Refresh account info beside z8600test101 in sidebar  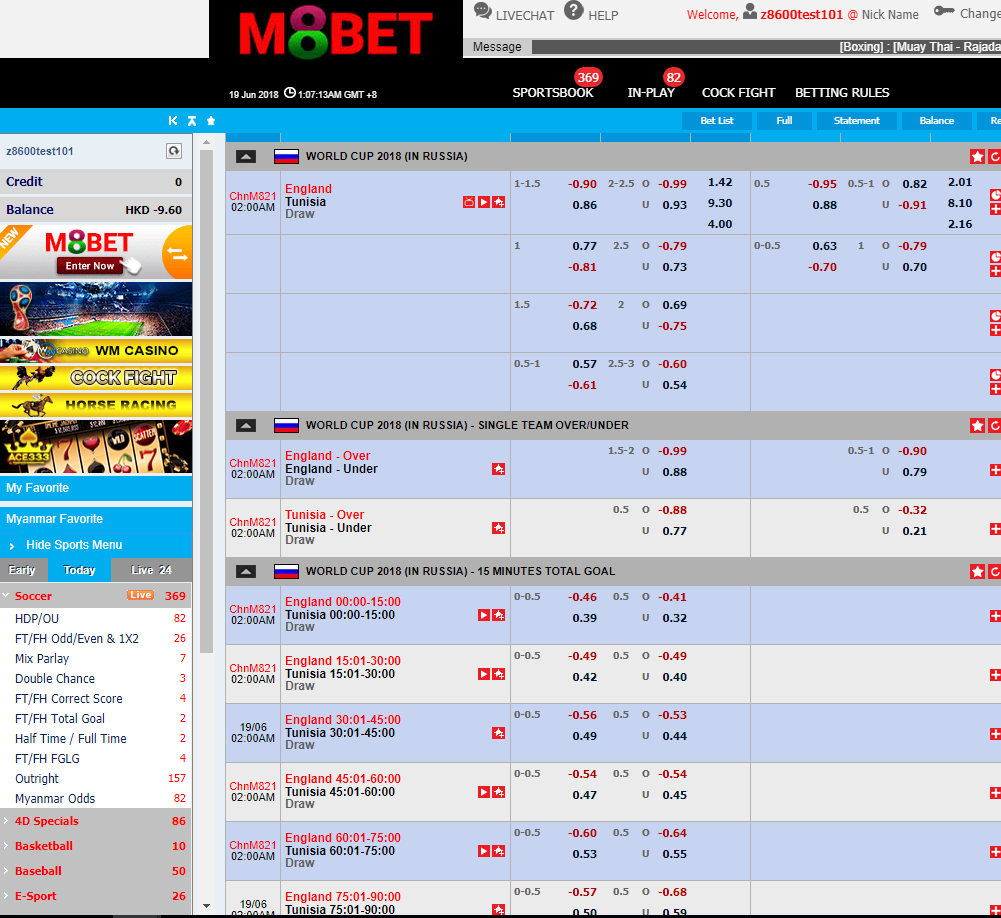click(x=174, y=151)
